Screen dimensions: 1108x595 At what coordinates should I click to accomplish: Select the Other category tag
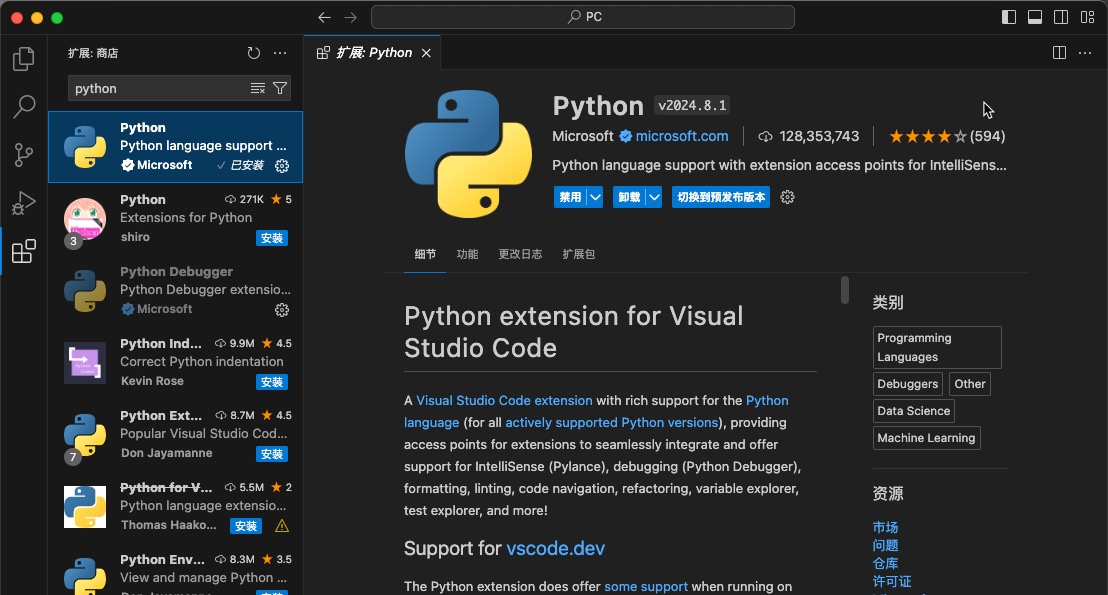pyautogui.click(x=970, y=384)
